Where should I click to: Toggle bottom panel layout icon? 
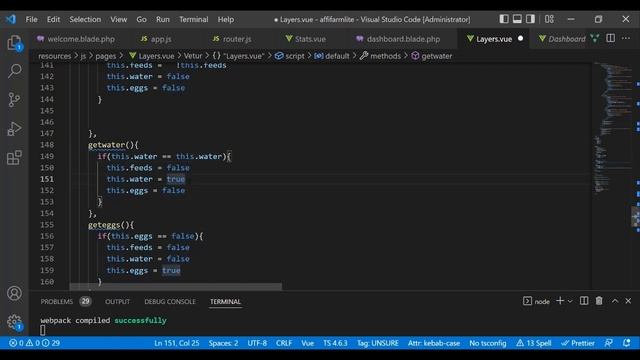(x=517, y=19)
